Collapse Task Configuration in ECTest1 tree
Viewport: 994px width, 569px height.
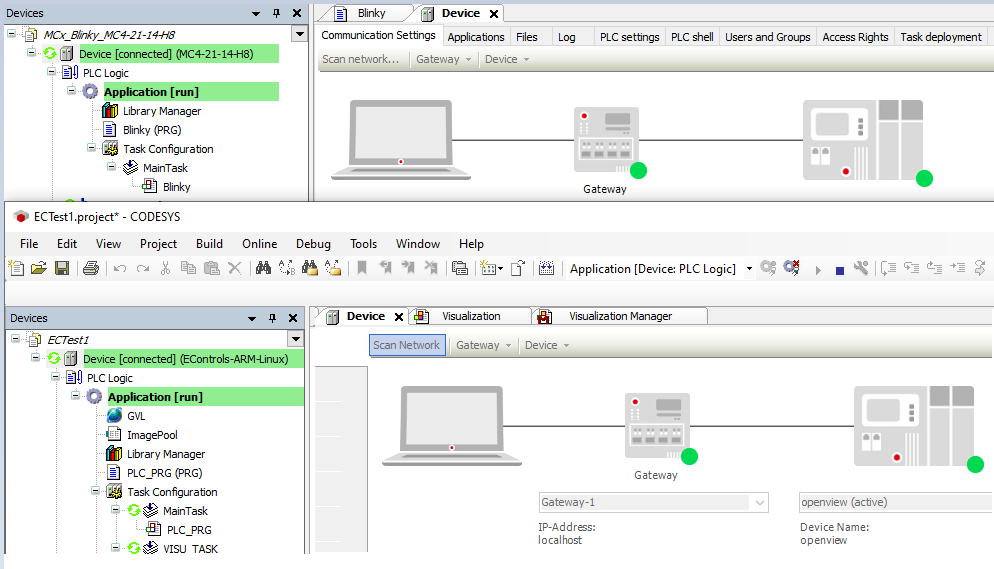[95, 490]
